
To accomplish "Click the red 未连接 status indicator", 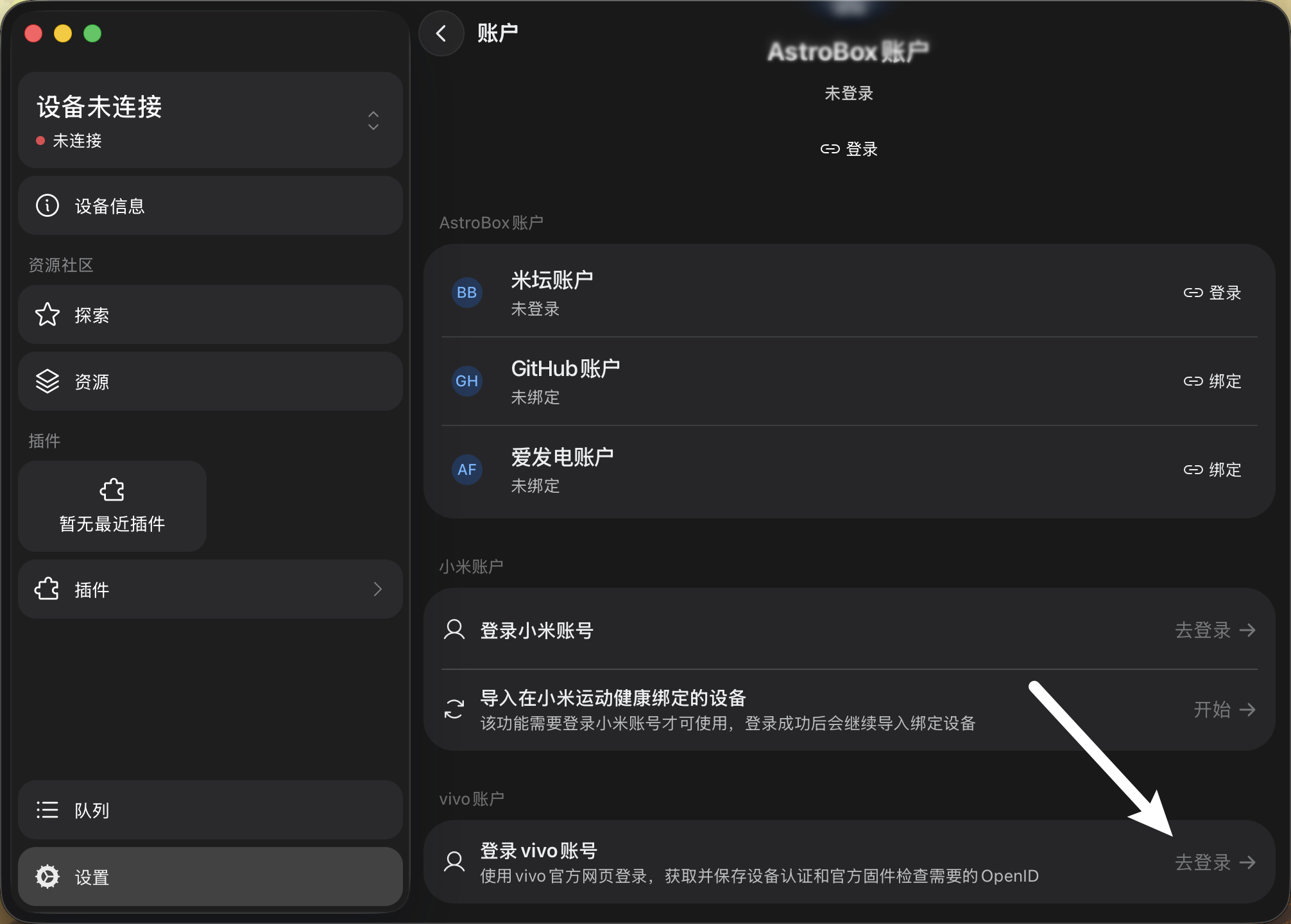I will click(x=40, y=141).
